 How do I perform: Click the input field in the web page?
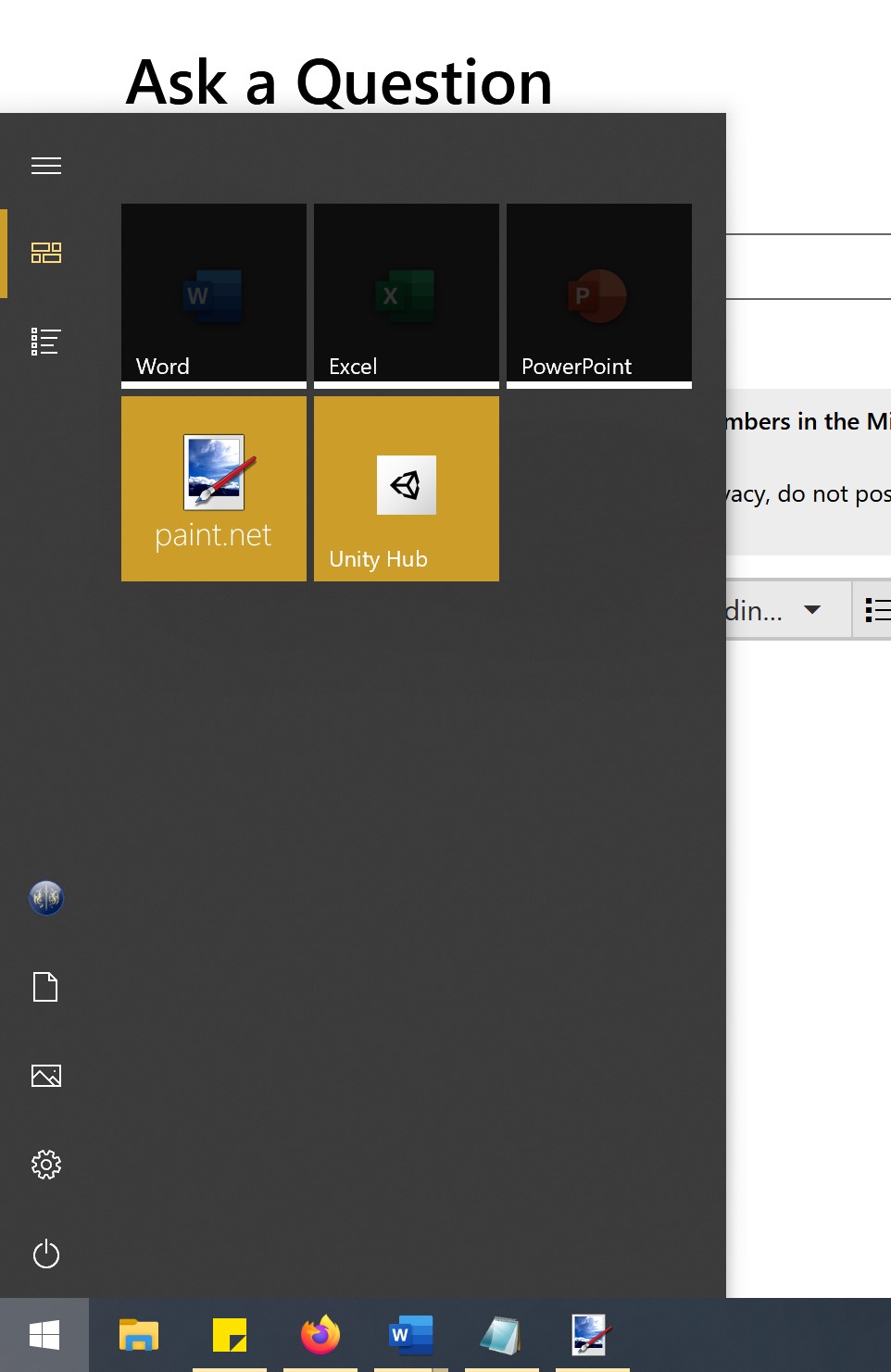[809, 267]
